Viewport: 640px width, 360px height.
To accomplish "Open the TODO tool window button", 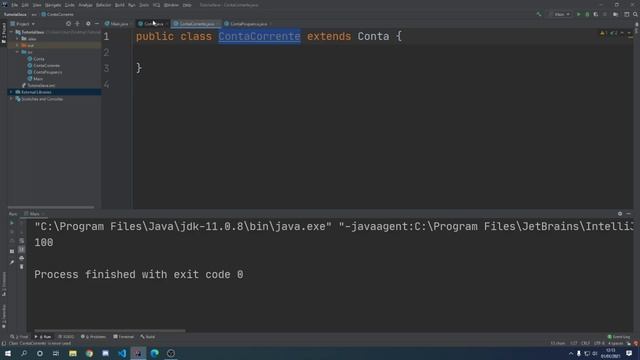I will pyautogui.click(x=66, y=337).
